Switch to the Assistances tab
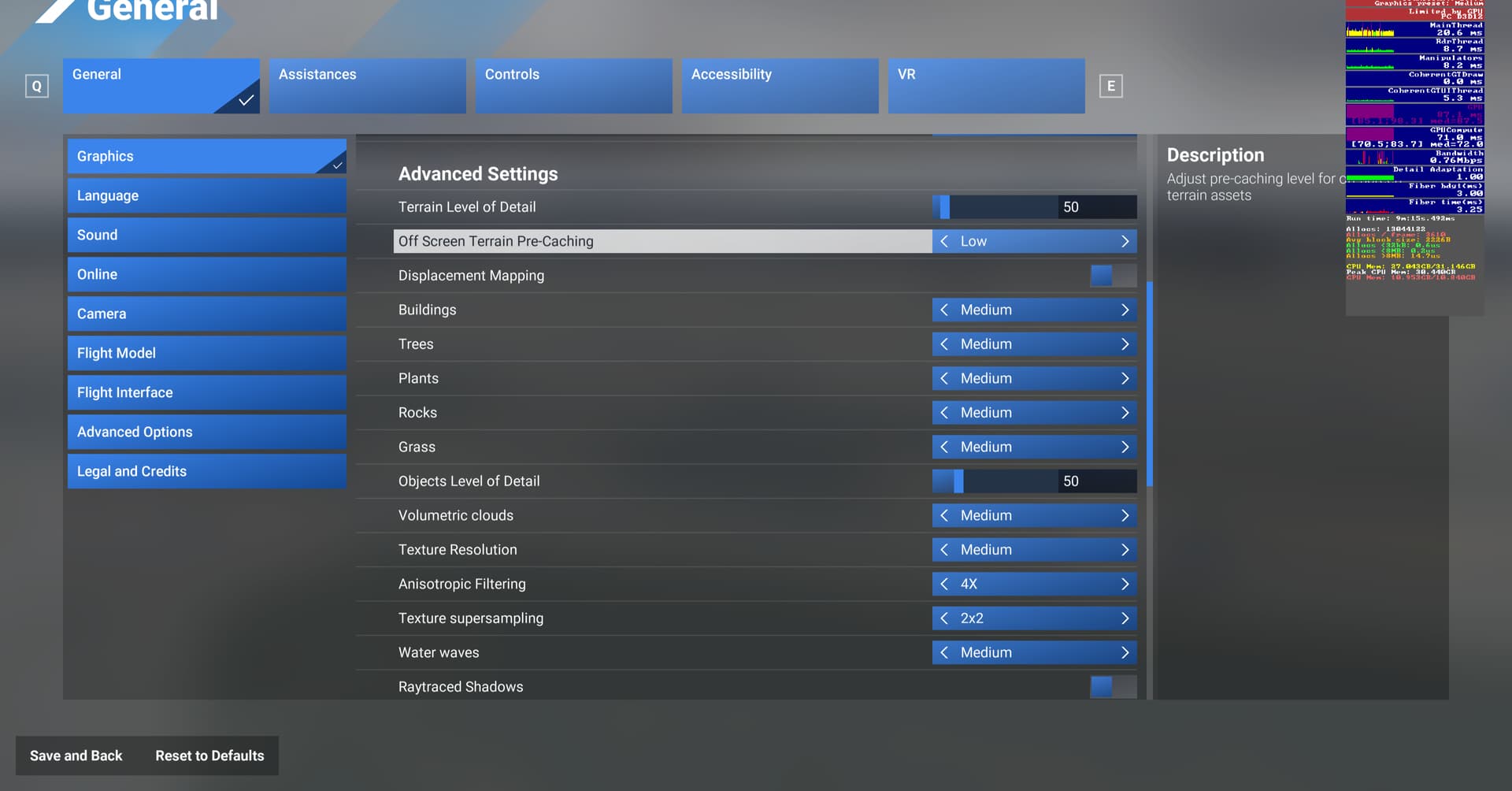 coord(368,86)
